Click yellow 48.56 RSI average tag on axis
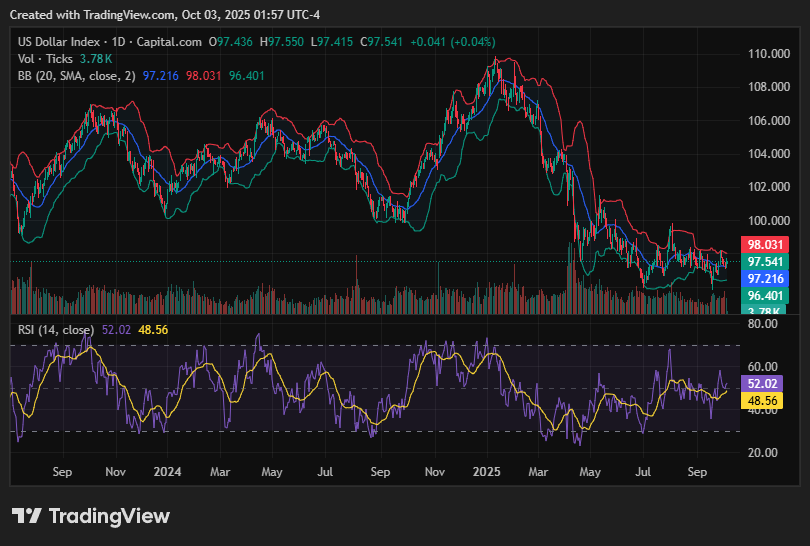The width and height of the screenshot is (810, 546). pyautogui.click(x=765, y=400)
